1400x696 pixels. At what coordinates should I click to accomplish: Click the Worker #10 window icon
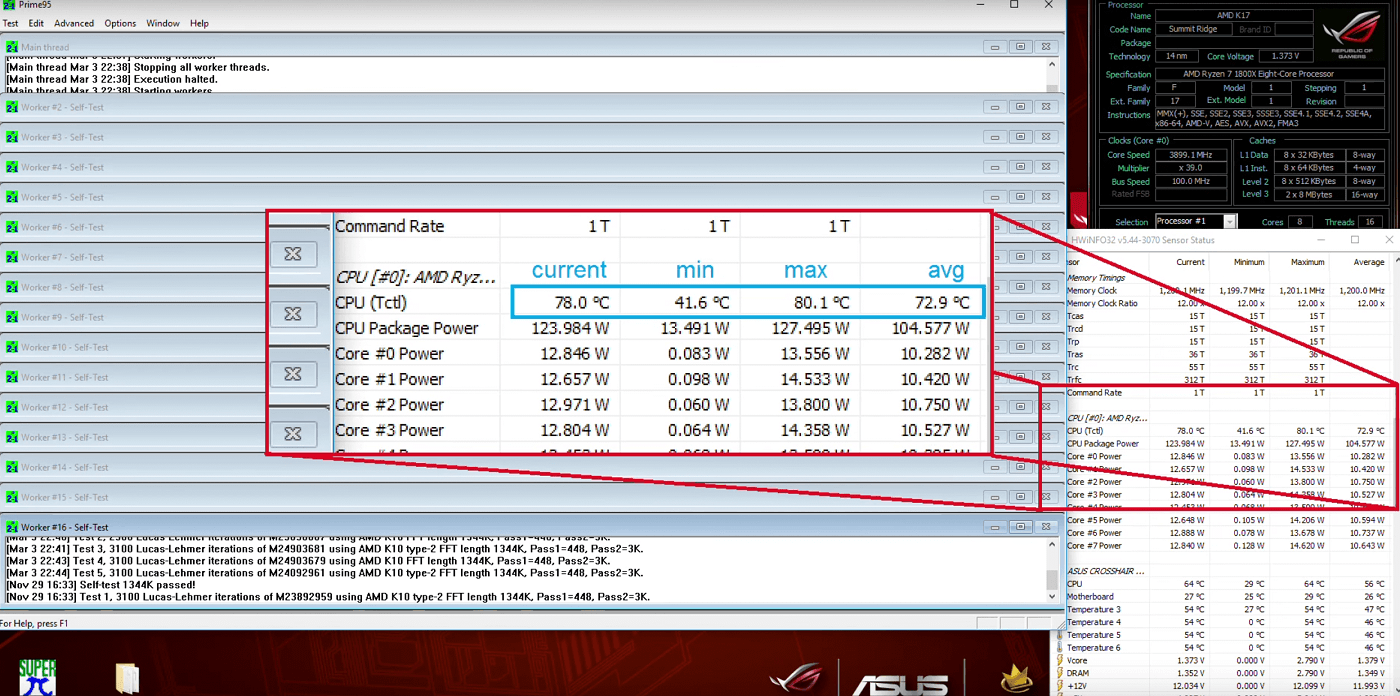pyautogui.click(x=12, y=347)
